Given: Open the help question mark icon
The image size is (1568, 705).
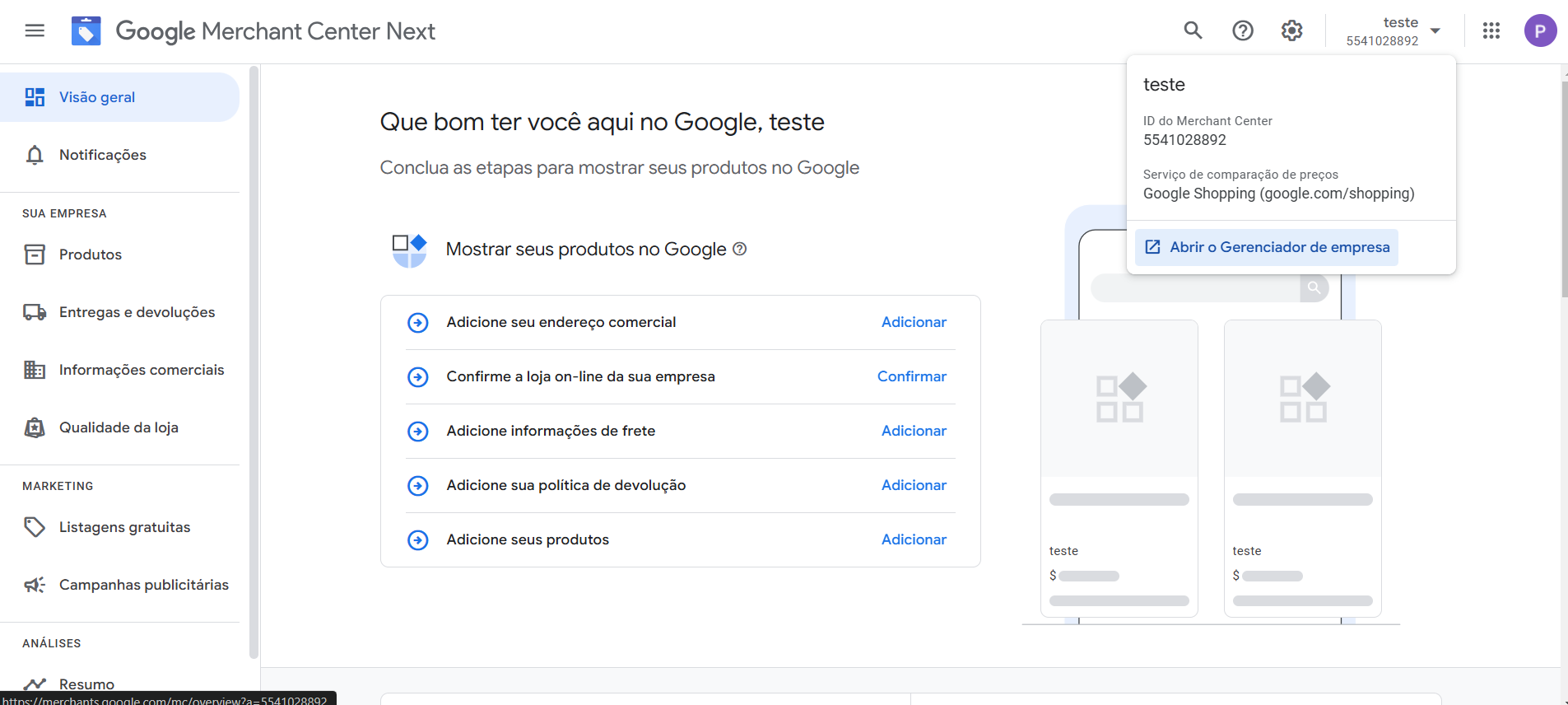Looking at the screenshot, I should tap(1243, 30).
